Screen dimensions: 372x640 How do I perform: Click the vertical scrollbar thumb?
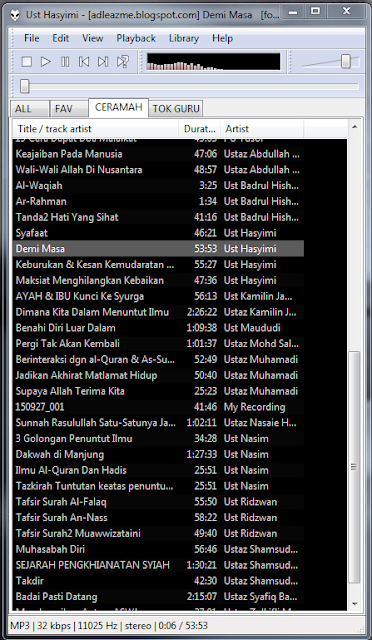point(354,467)
